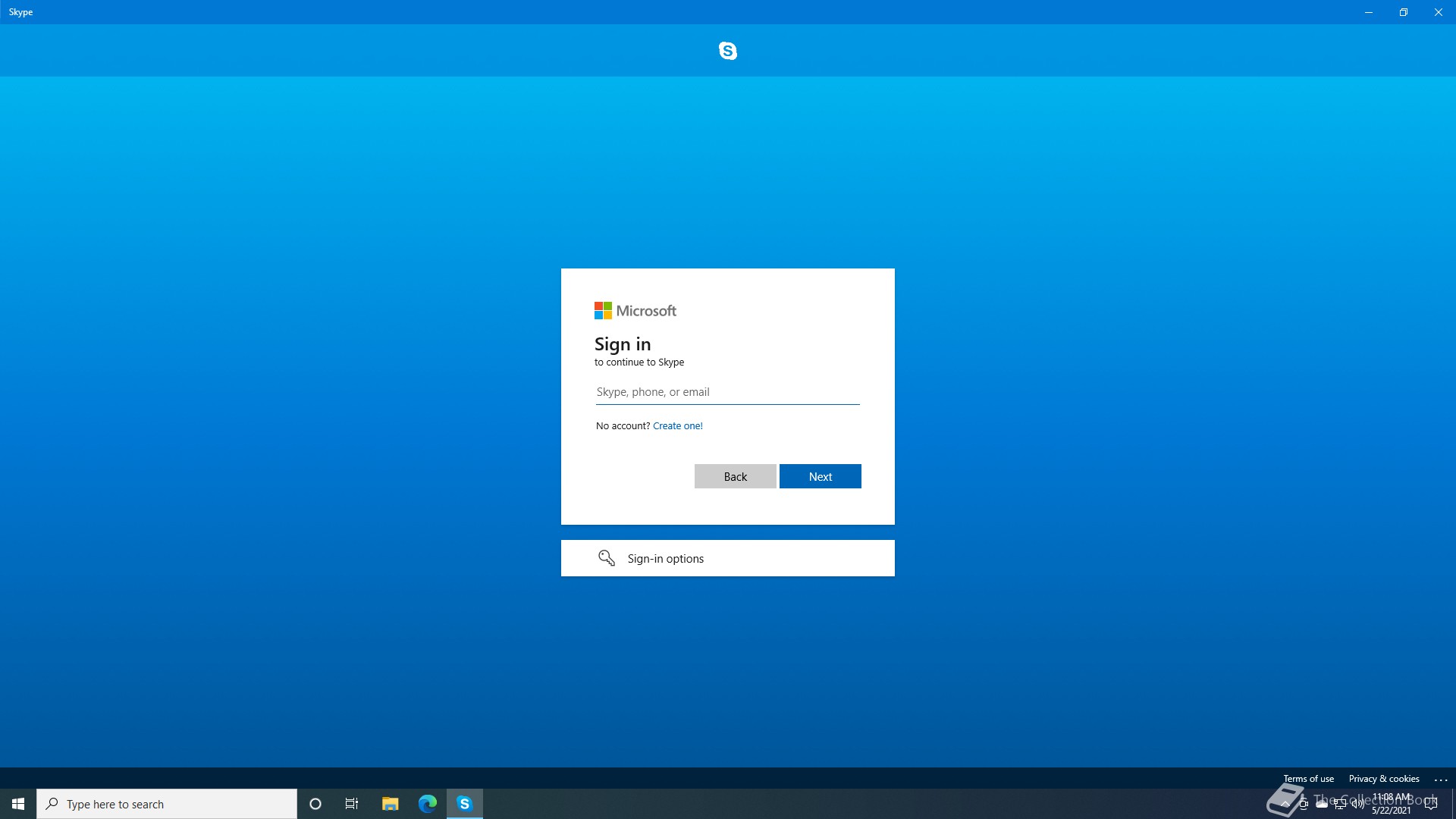This screenshot has height=819, width=1456.
Task: Click the Skype title in the title bar
Action: pyautogui.click(x=20, y=12)
